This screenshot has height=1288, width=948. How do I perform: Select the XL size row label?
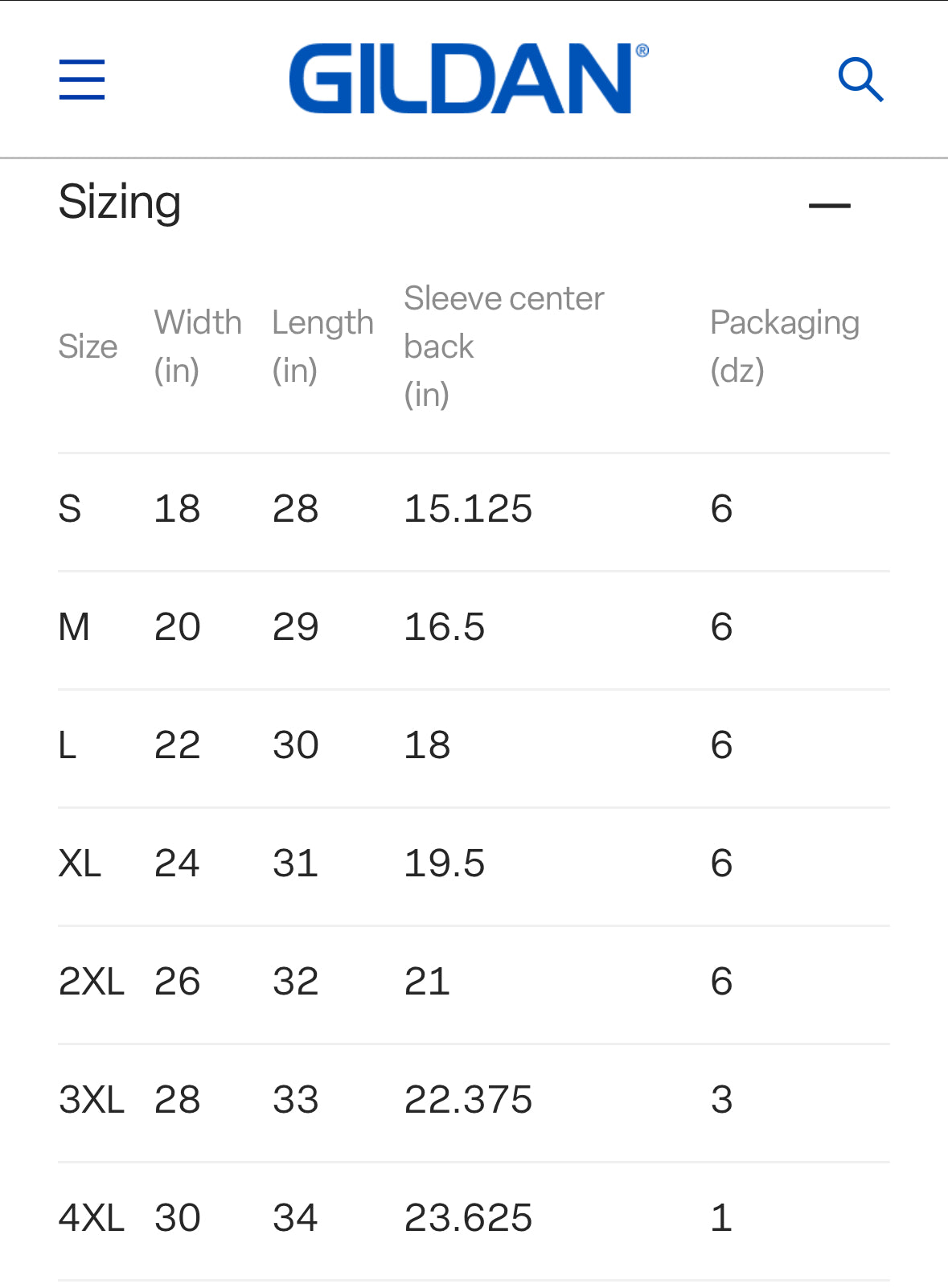pyautogui.click(x=80, y=863)
